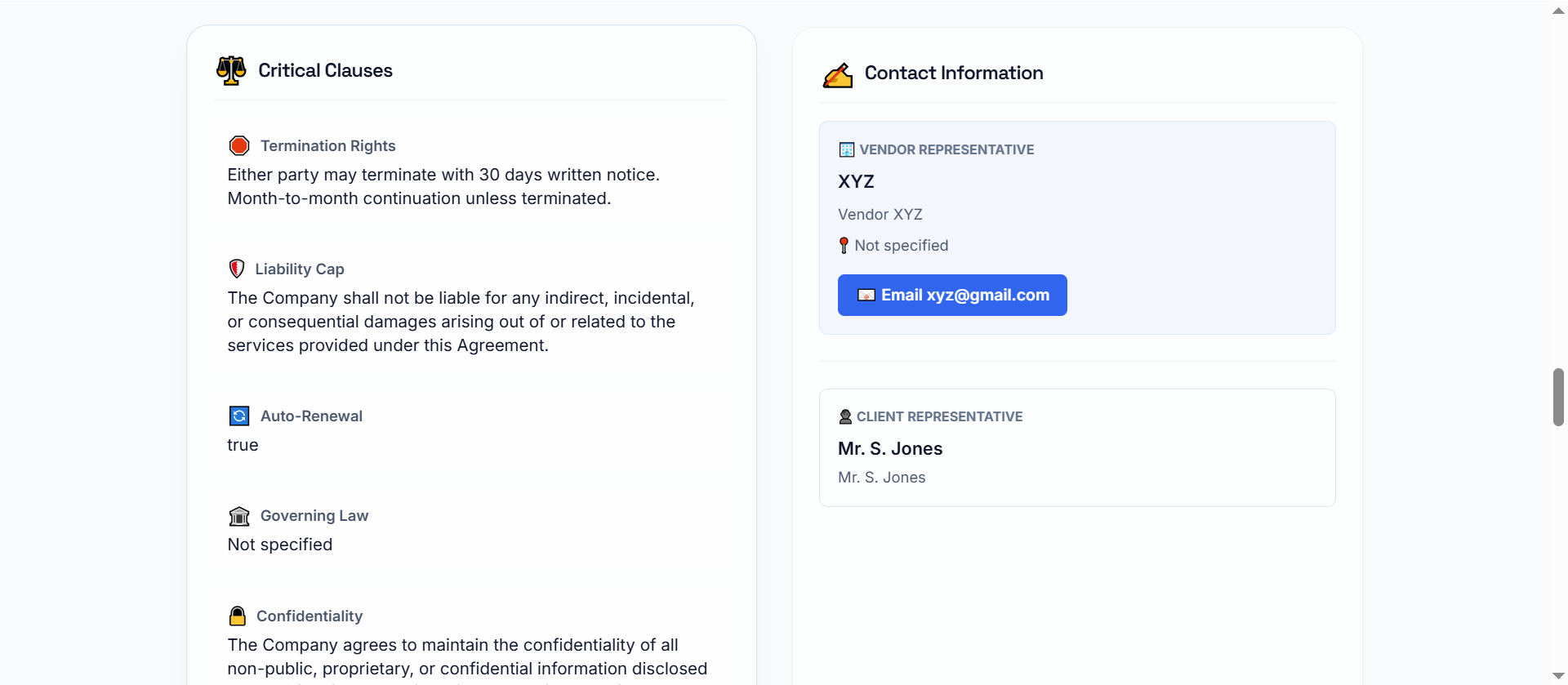Click the 'Vendor XYZ' subtitle

pyautogui.click(x=880, y=214)
